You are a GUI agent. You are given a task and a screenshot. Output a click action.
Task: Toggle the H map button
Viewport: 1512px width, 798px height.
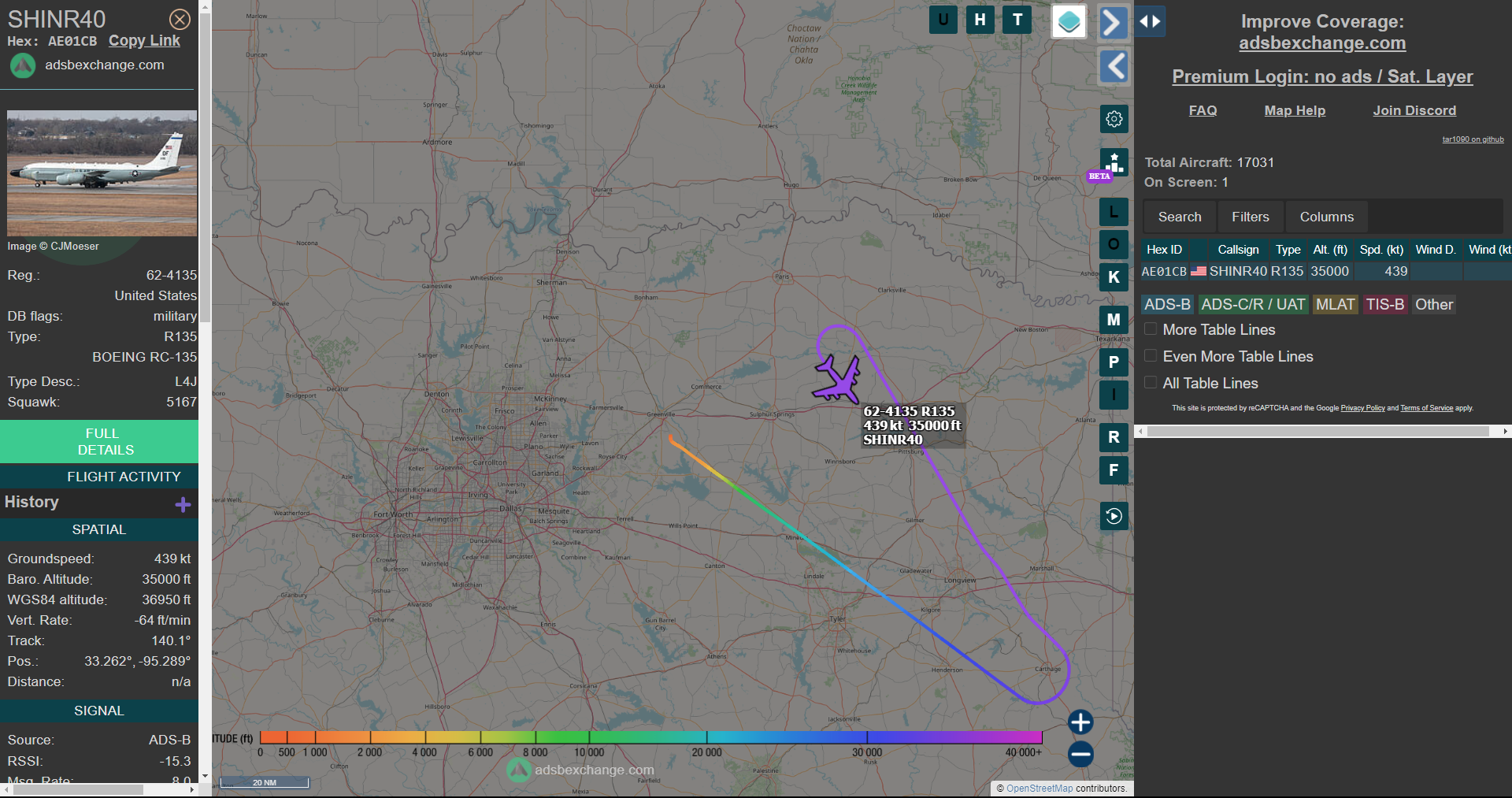pyautogui.click(x=980, y=20)
